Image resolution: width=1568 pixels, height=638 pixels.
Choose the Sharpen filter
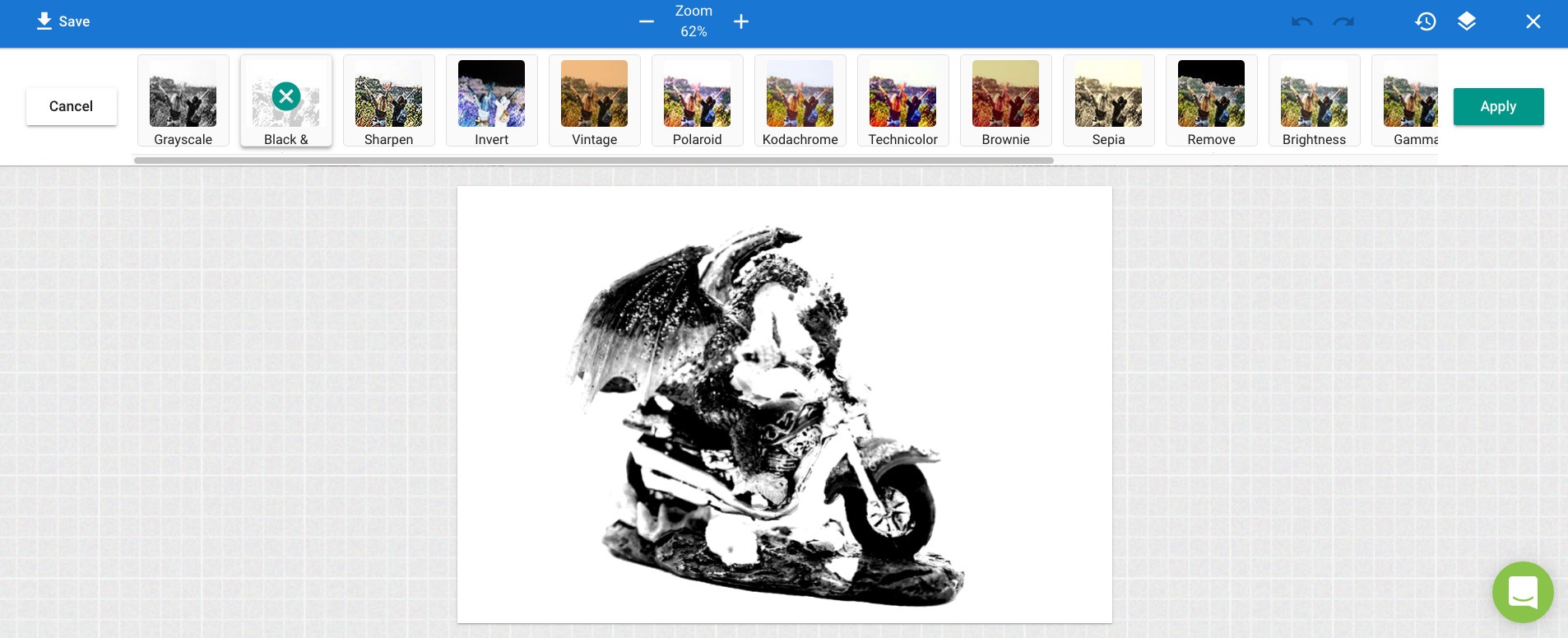pyautogui.click(x=389, y=101)
